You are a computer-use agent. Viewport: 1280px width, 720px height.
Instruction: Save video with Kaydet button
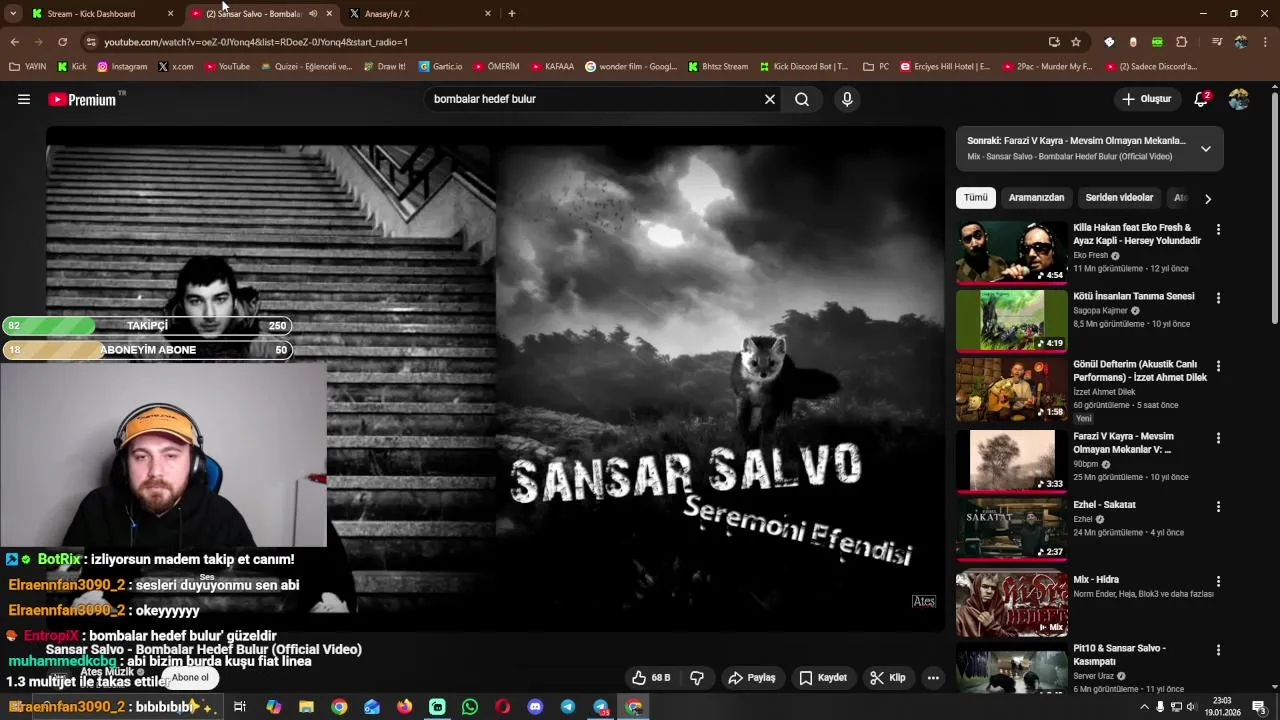823,677
